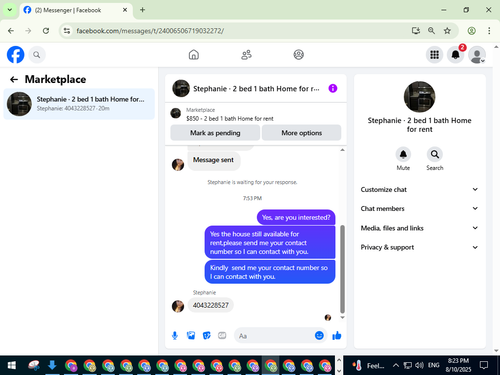This screenshot has width=500, height=375.
Task: Expand Privacy & support section
Action: pyautogui.click(x=419, y=247)
